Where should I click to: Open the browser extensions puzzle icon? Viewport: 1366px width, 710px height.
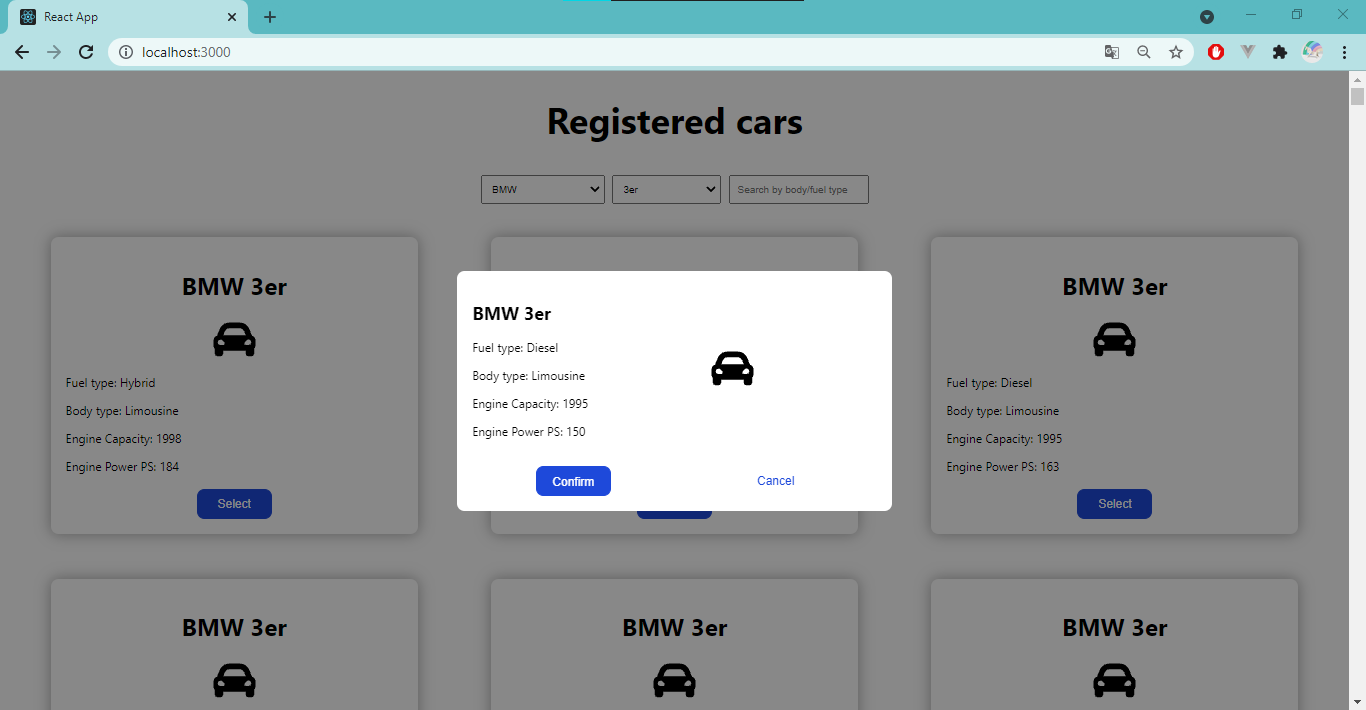coord(1280,51)
